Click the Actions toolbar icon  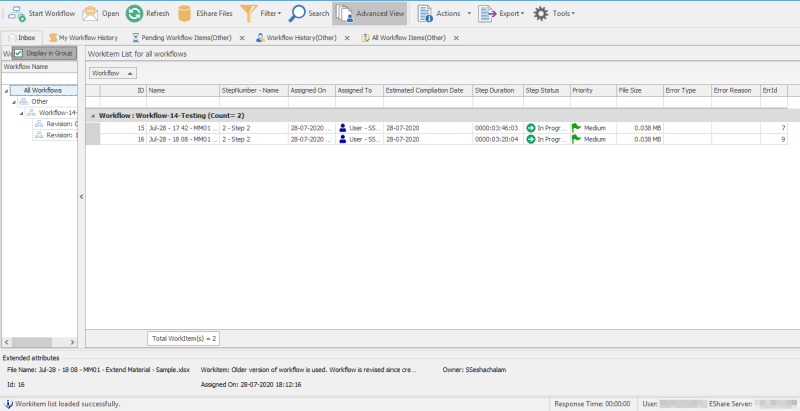pyautogui.click(x=425, y=13)
